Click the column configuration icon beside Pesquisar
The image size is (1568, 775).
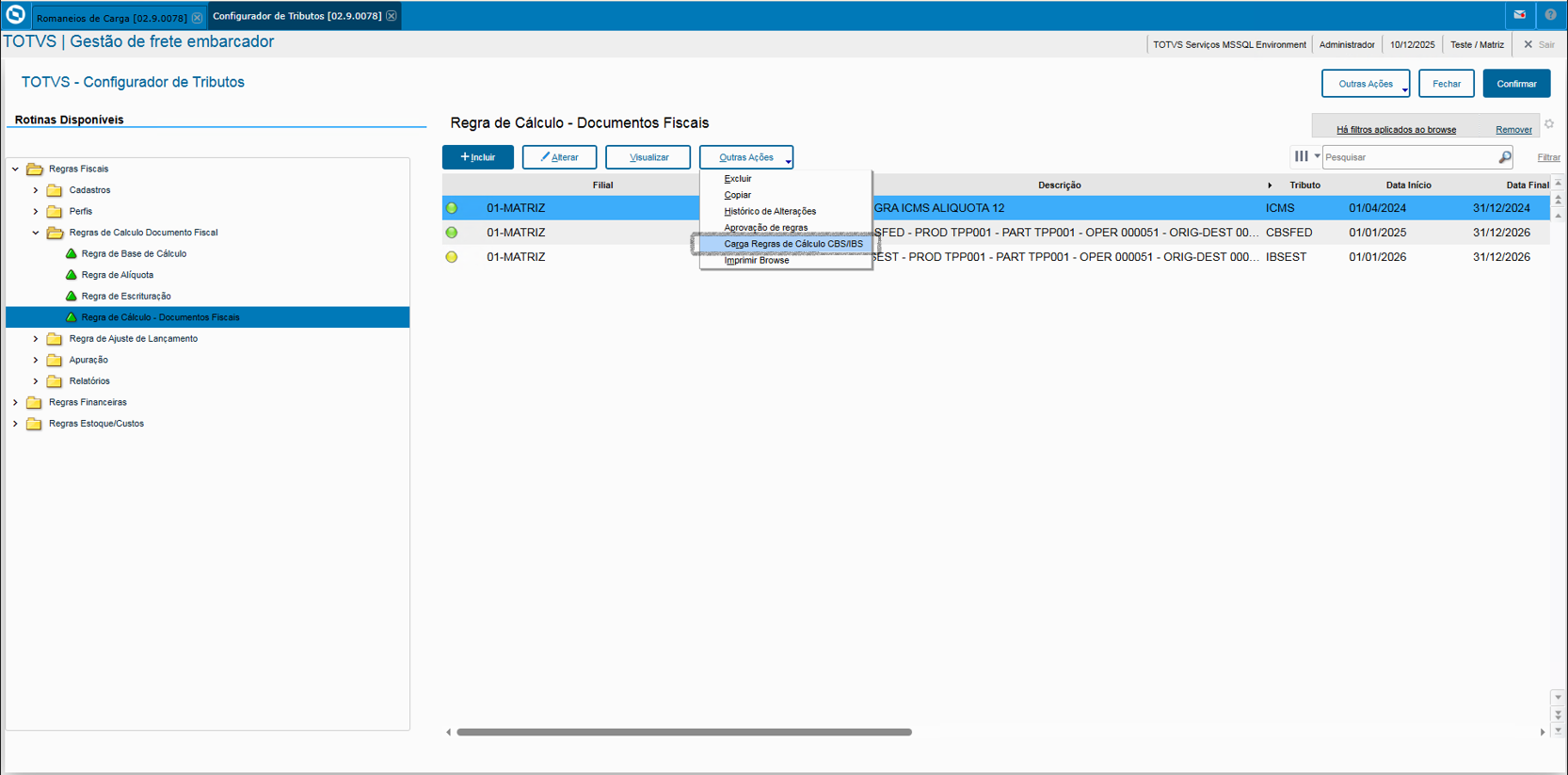point(1301,156)
